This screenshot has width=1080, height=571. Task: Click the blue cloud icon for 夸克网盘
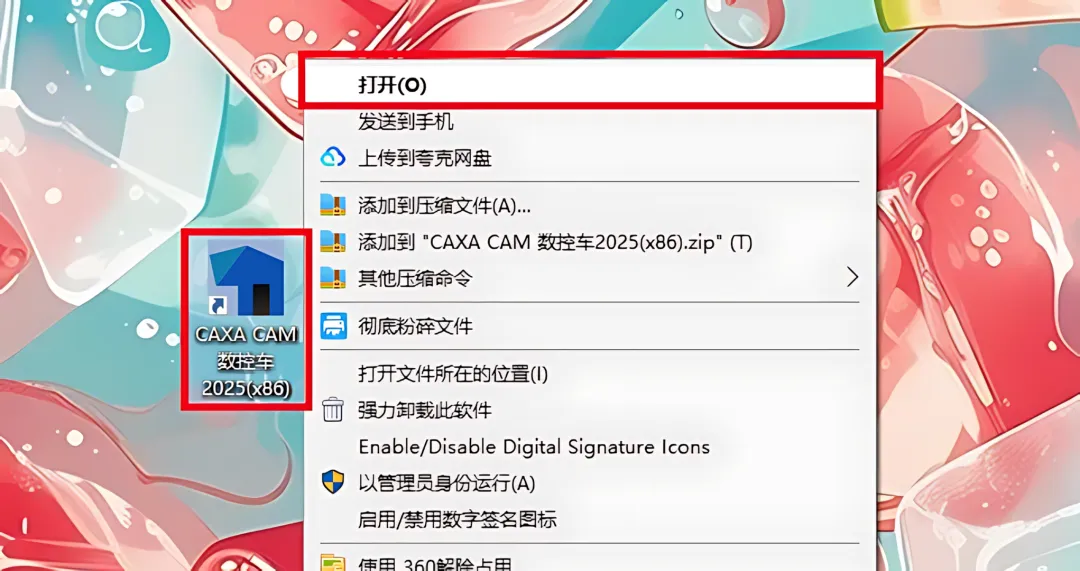[333, 159]
